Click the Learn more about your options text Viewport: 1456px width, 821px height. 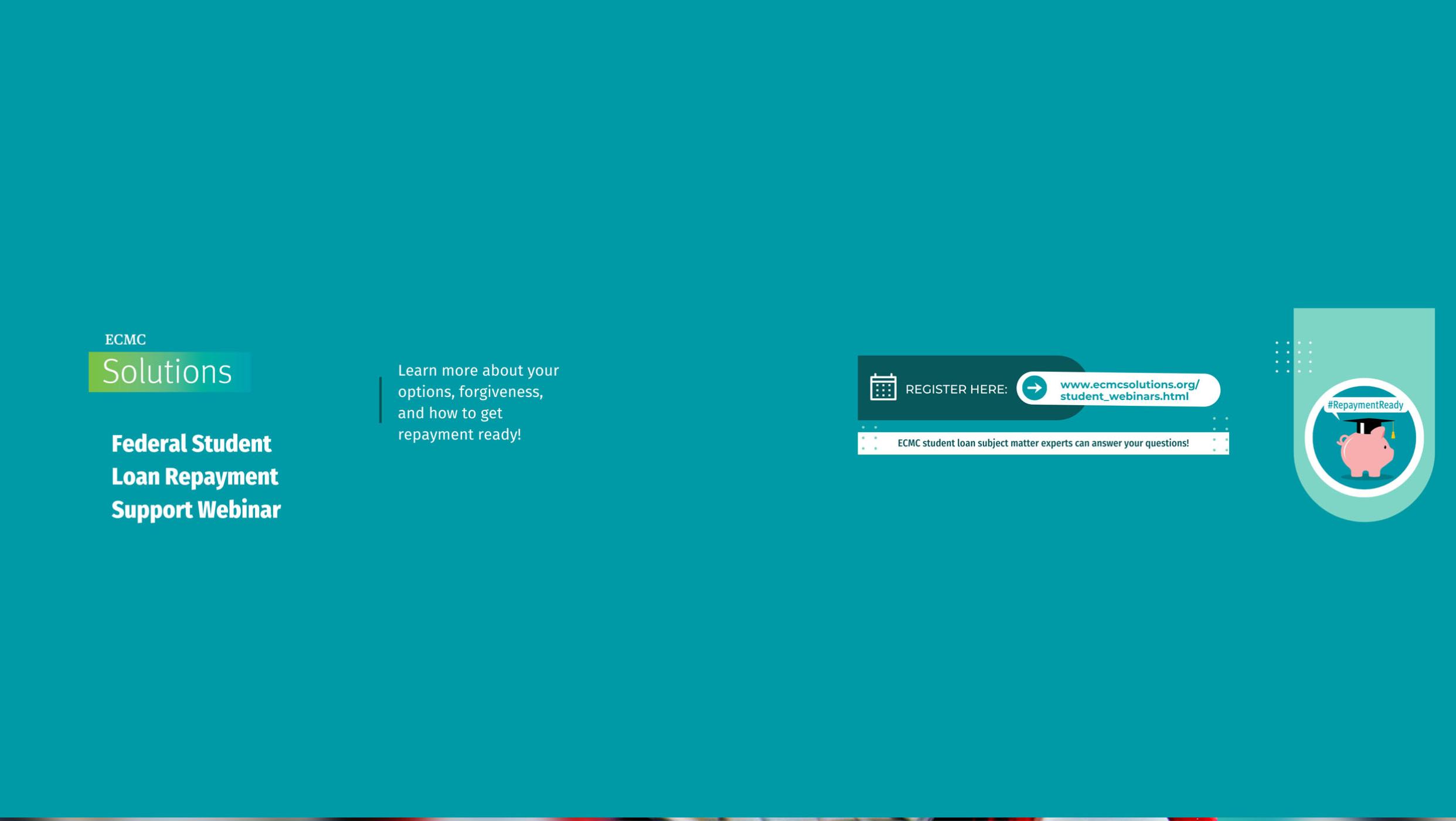tap(478, 371)
